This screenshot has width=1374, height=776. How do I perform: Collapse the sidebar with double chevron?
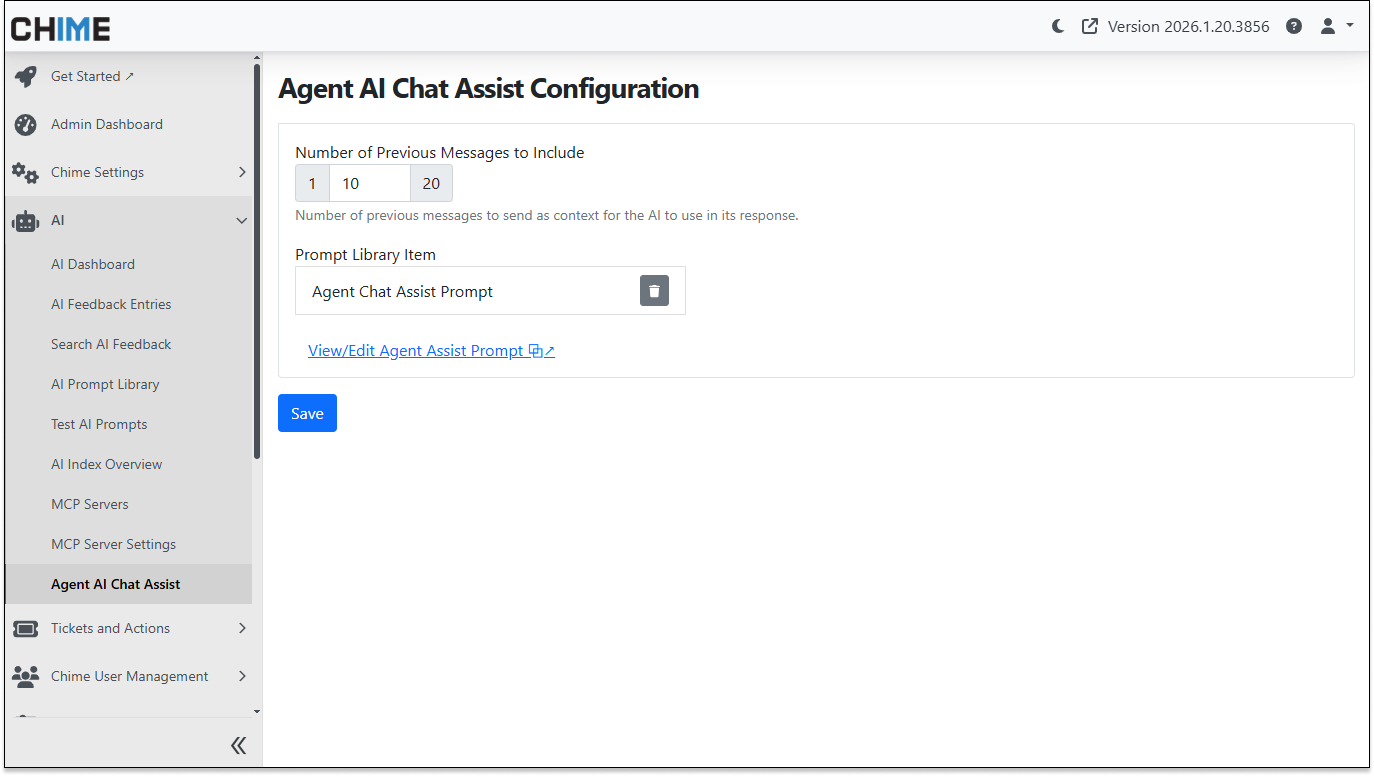tap(238, 745)
